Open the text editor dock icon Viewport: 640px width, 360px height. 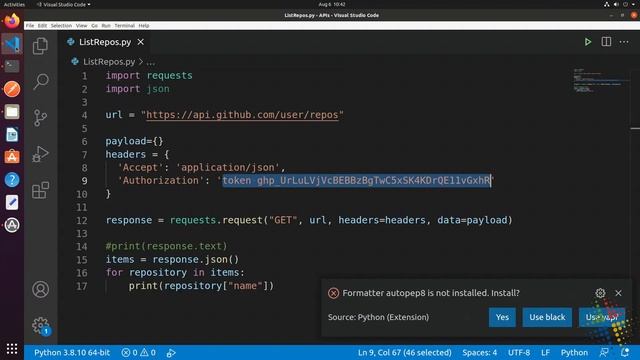[x=12, y=202]
